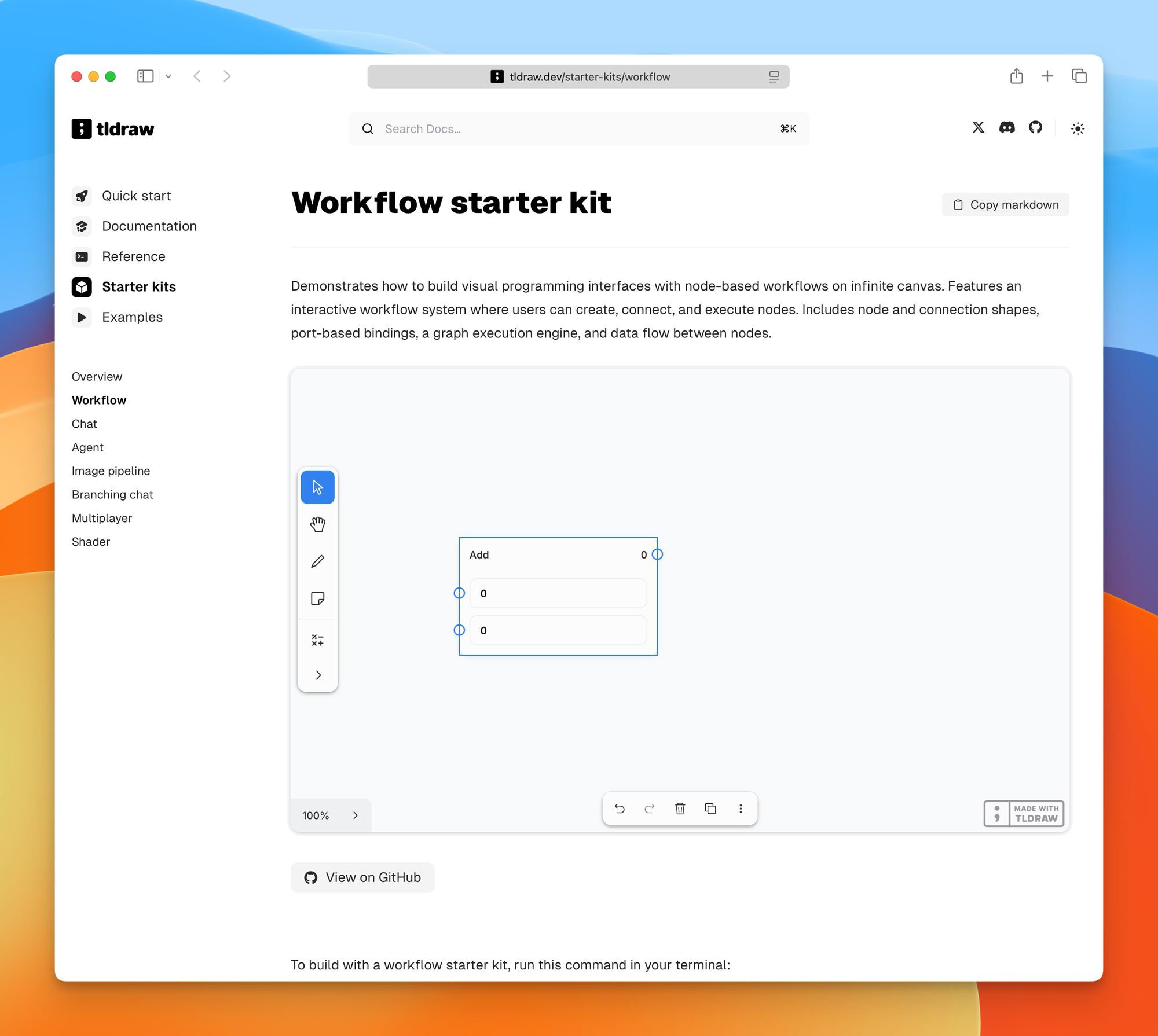Go to tldraw home via logo

pos(113,128)
